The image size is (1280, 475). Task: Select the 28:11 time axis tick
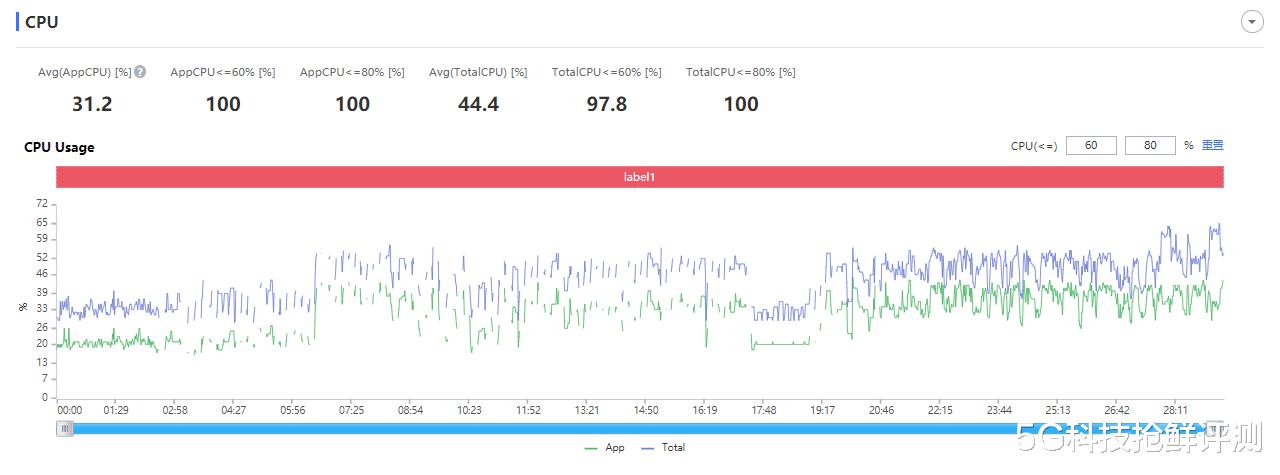pos(1176,410)
